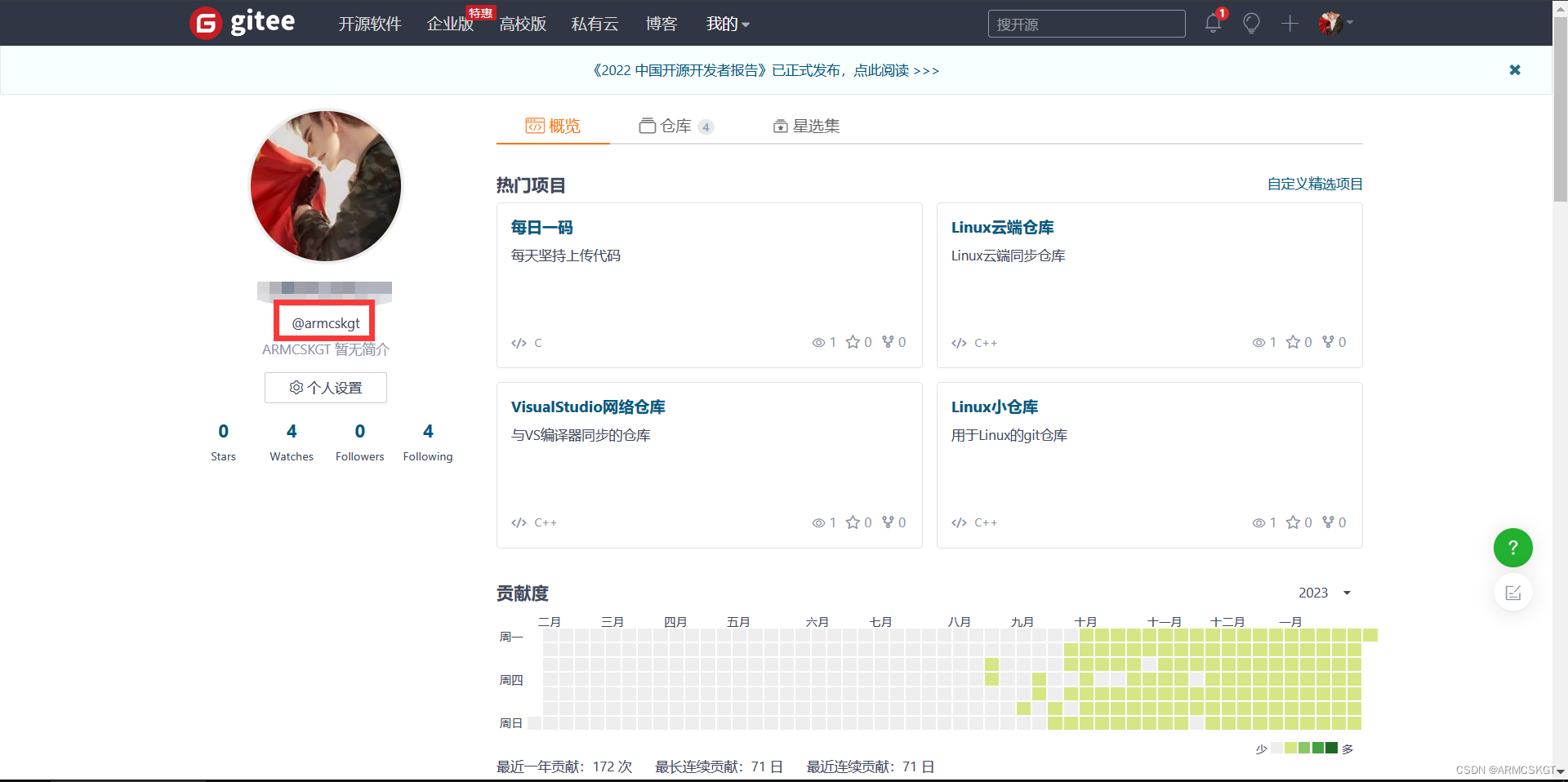1568x782 pixels.
Task: Click the Gitee logo
Action: coord(242,23)
